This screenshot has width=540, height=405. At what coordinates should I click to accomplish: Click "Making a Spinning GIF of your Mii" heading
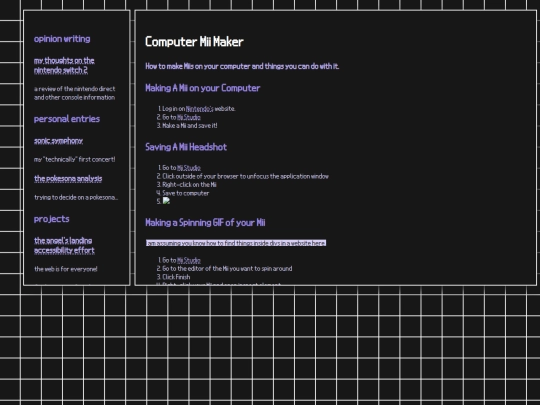coord(205,222)
